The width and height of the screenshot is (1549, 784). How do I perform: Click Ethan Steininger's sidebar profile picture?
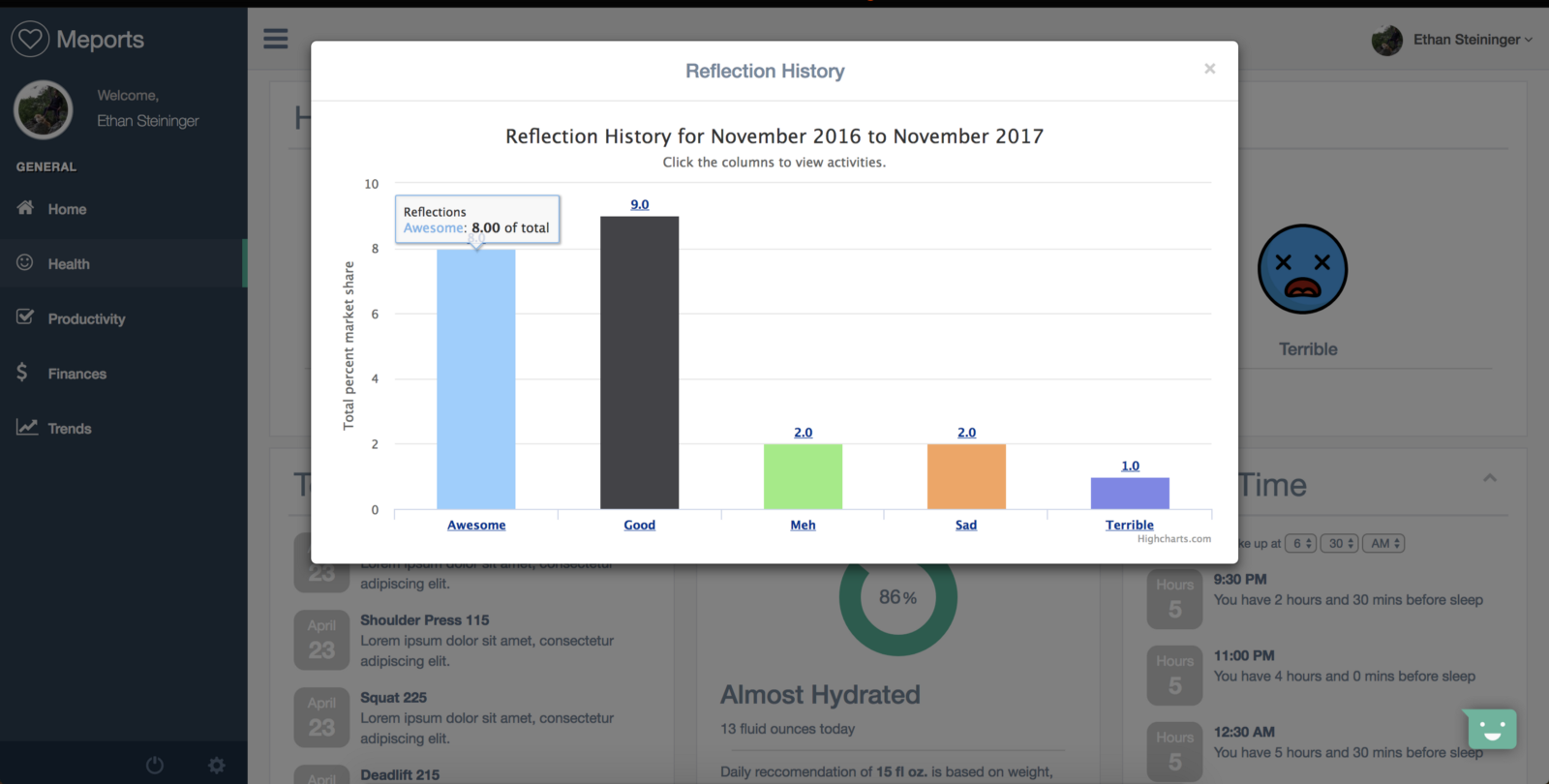tap(44, 109)
